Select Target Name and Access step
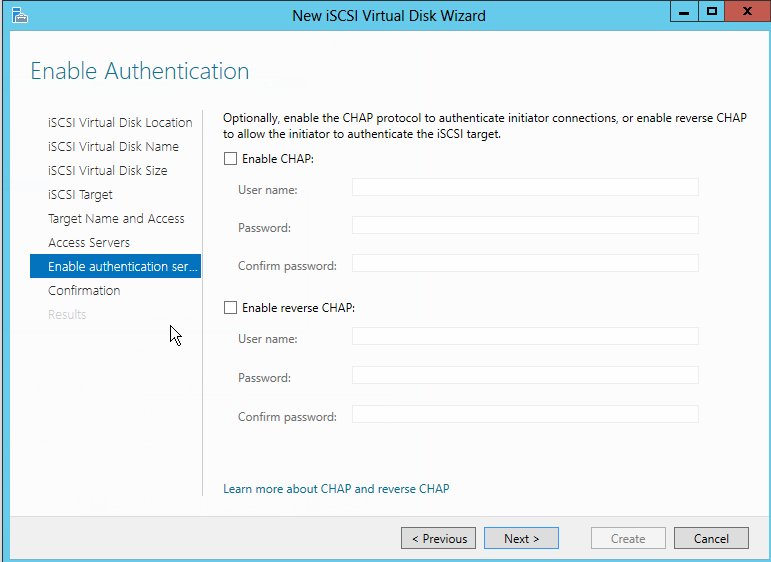Image resolution: width=771 pixels, height=562 pixels. (116, 218)
